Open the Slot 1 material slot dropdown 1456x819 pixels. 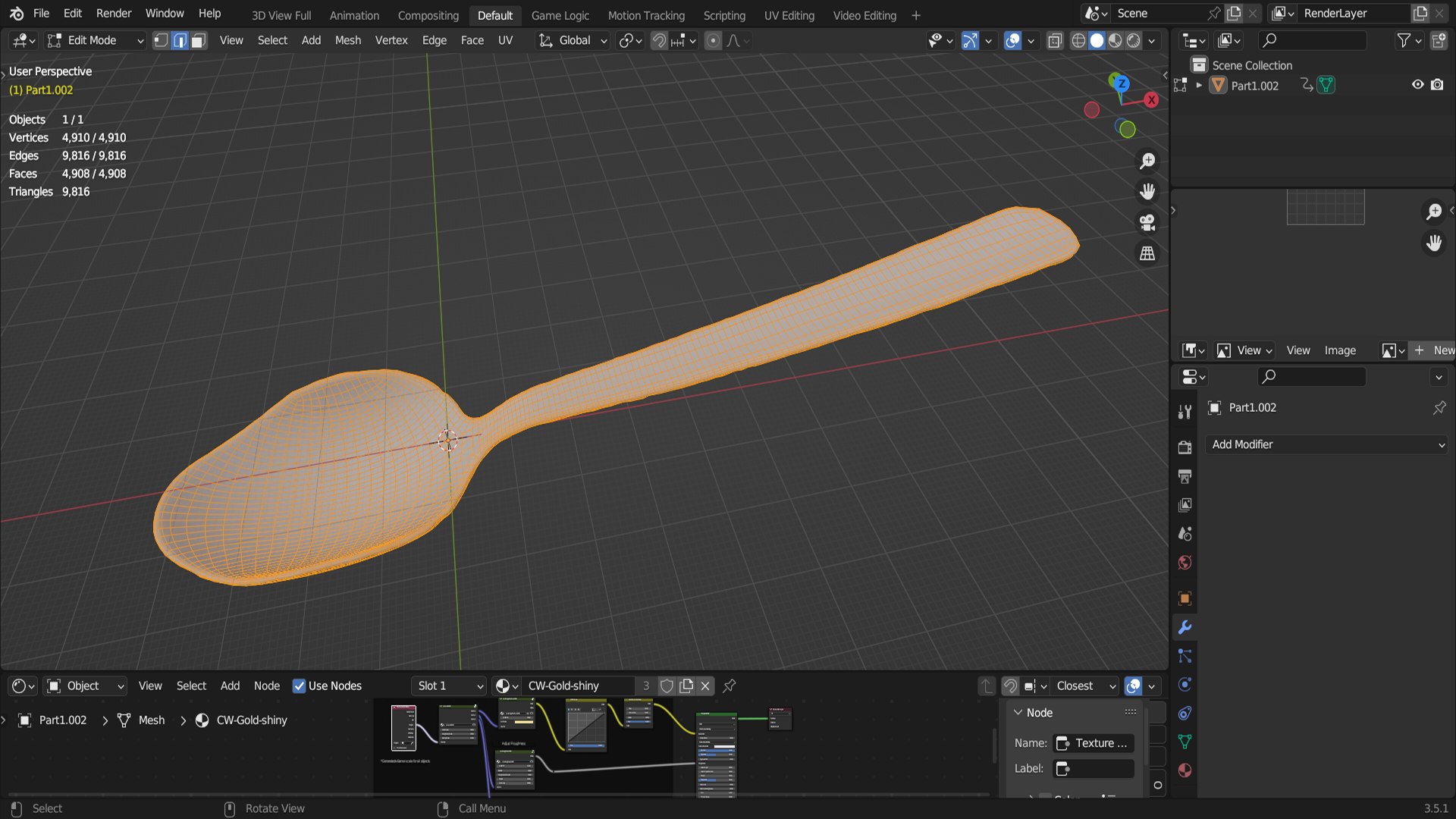[449, 686]
